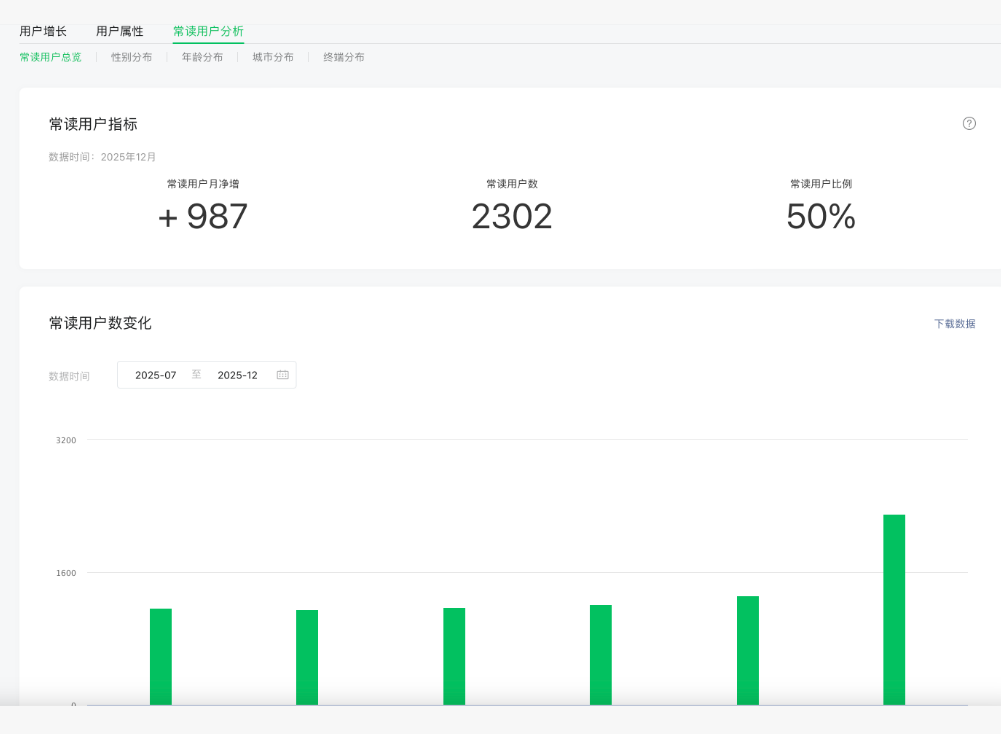Viewport: 1001px width, 734px height.
Task: Select the 常读用户总览 sub-tab
Action: coord(51,58)
